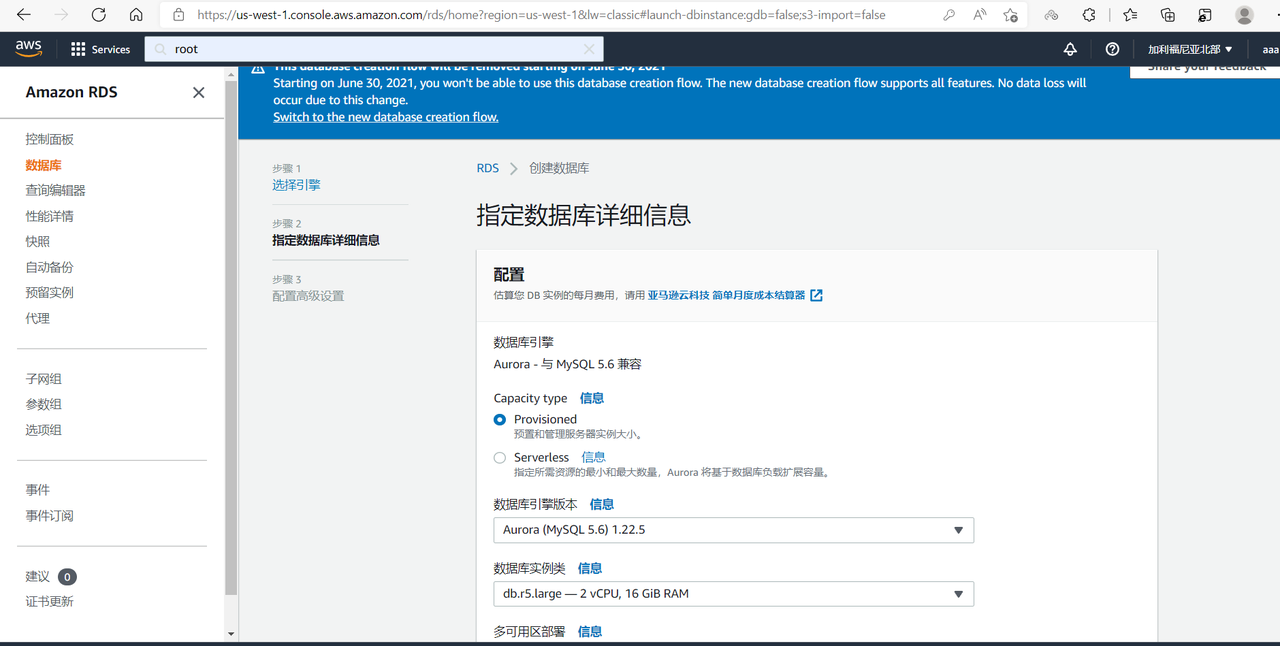The height and width of the screenshot is (646, 1280).
Task: Open 信息 link beside Serverless
Action: [x=593, y=457]
